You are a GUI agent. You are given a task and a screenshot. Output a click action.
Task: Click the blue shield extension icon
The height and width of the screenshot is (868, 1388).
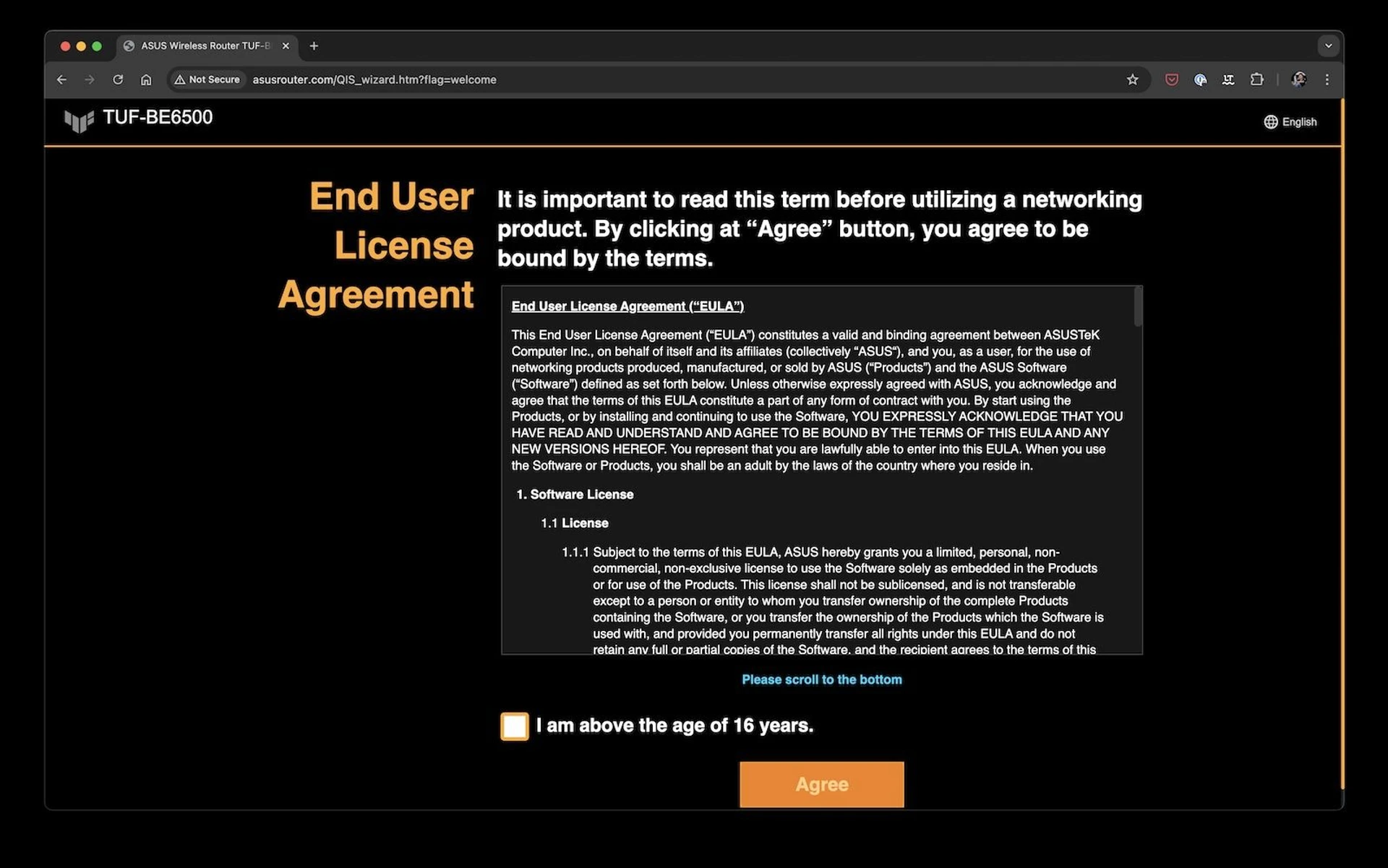(1200, 80)
